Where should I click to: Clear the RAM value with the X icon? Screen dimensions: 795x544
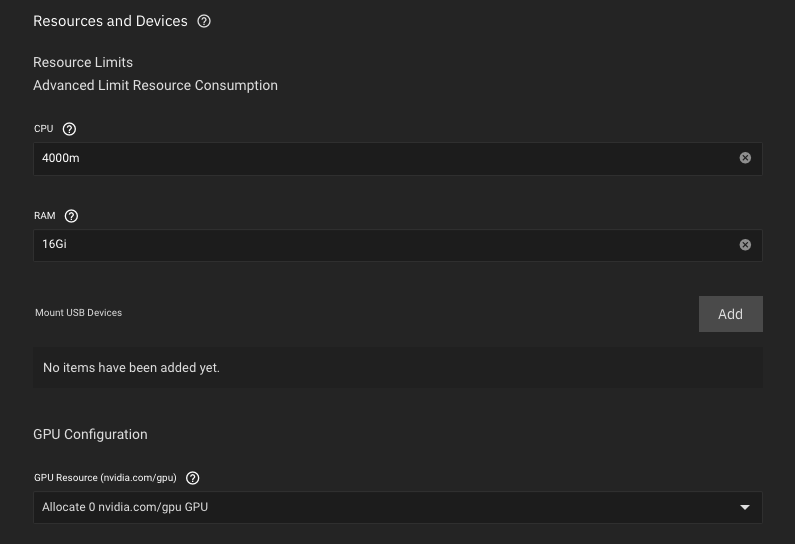coord(745,245)
